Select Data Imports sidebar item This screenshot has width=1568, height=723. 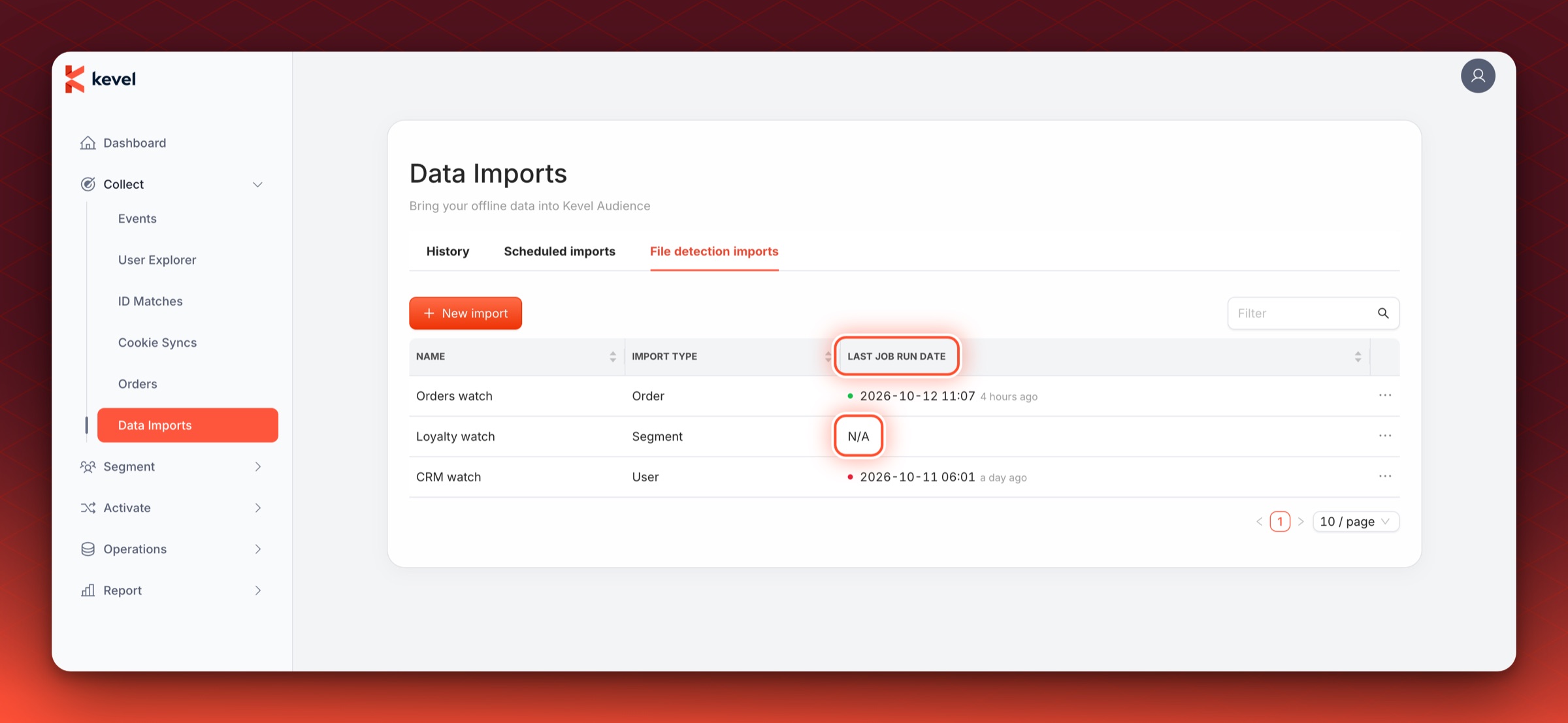click(x=188, y=425)
